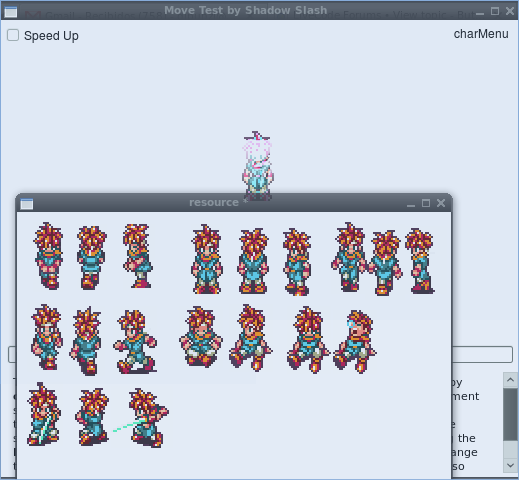
Task: Maximize the resource window
Action: pos(426,203)
